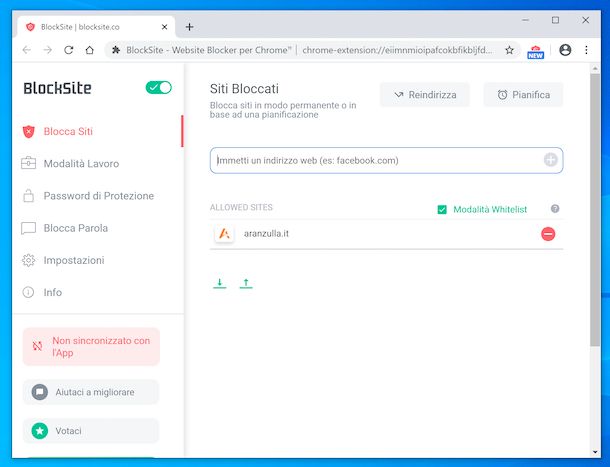Click the circled i Info icon

28,292
